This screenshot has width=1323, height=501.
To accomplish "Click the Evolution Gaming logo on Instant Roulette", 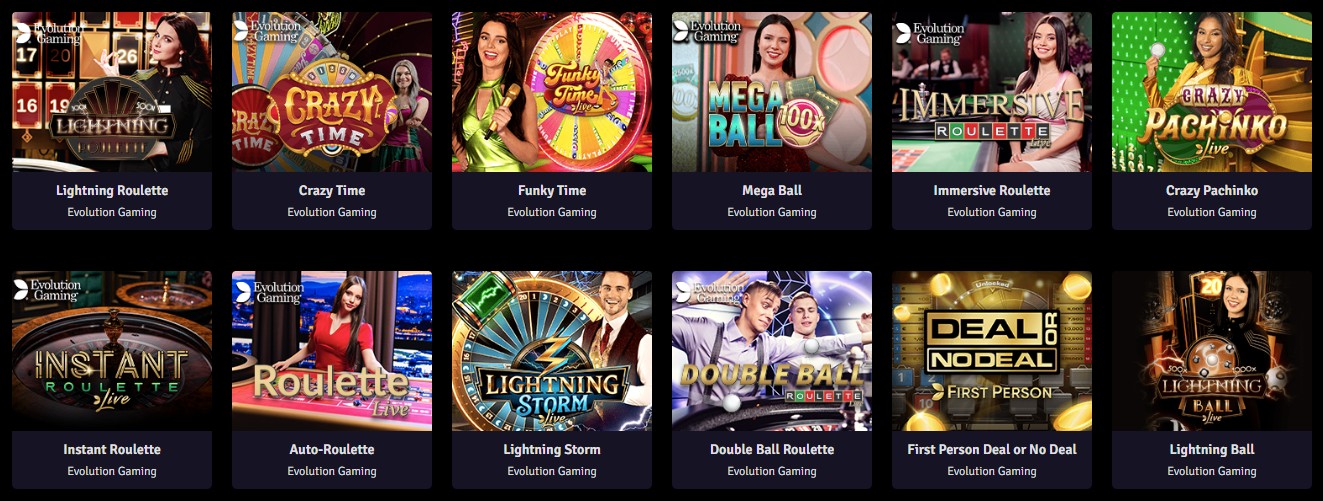I will (48, 291).
